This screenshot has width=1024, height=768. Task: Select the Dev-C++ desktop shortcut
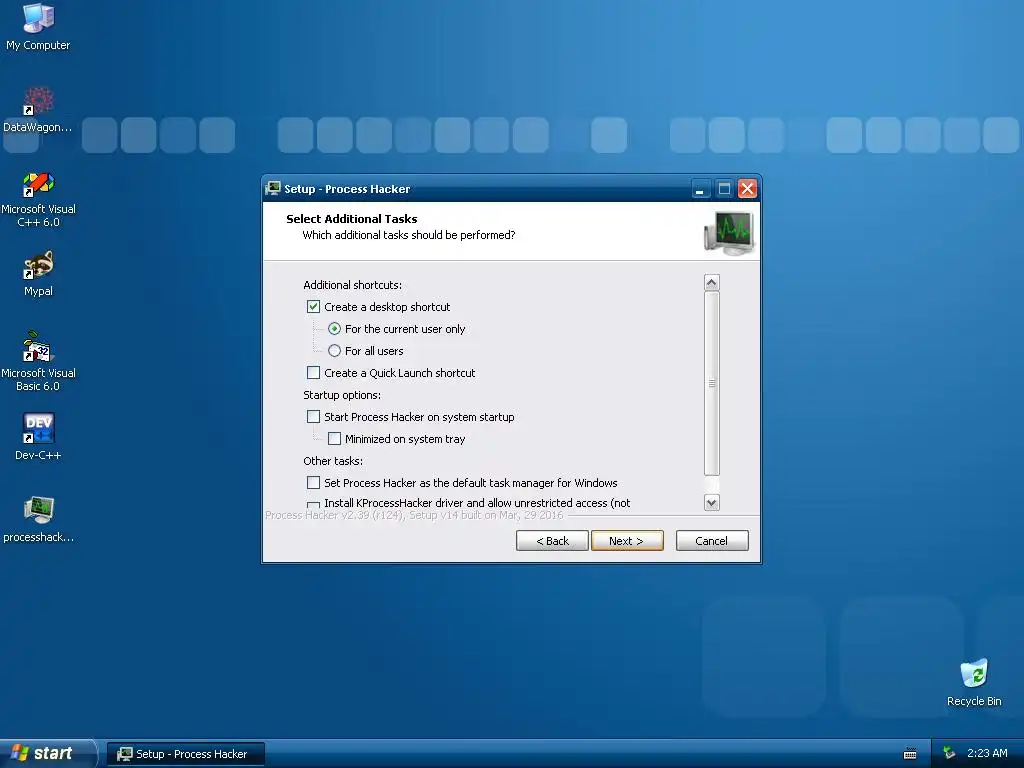[x=38, y=436]
